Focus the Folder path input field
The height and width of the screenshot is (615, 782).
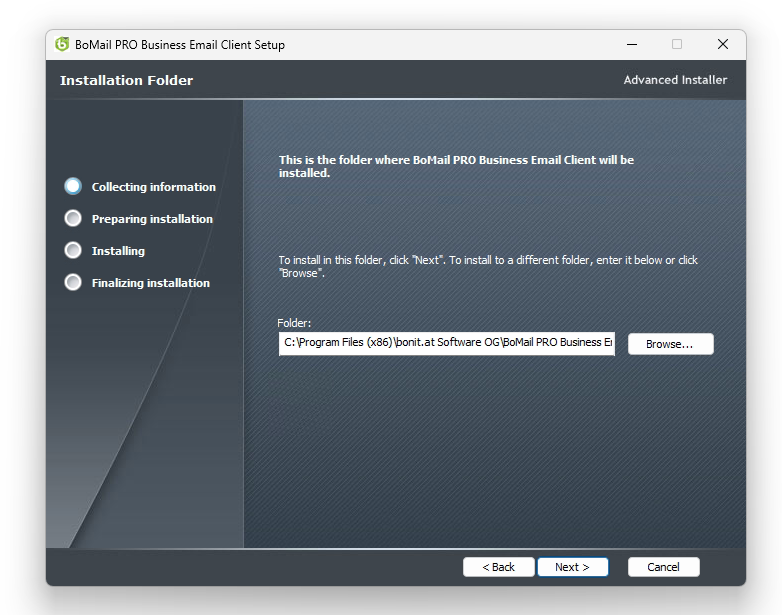(446, 343)
